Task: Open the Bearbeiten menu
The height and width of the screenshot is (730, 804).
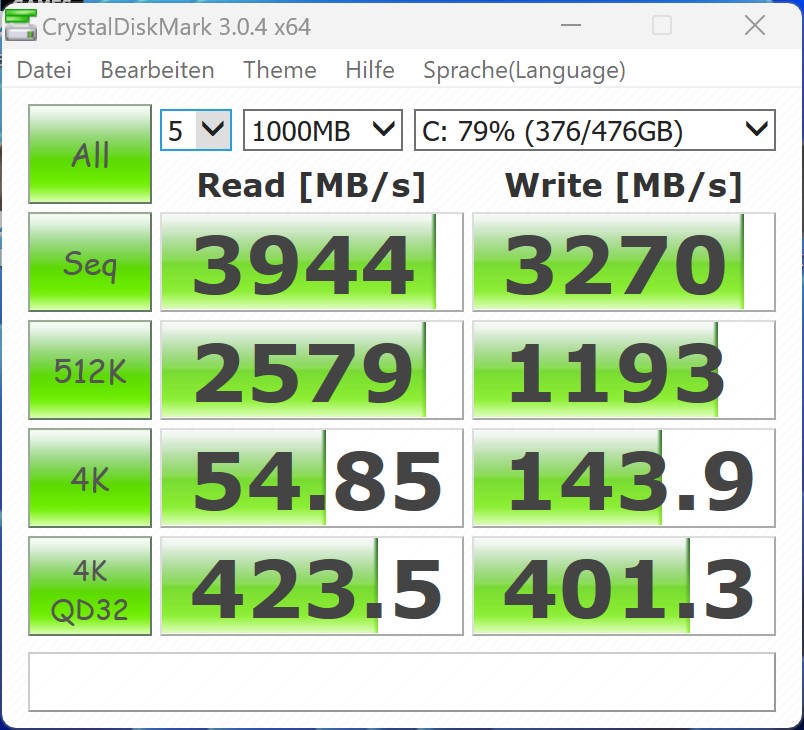Action: click(157, 70)
